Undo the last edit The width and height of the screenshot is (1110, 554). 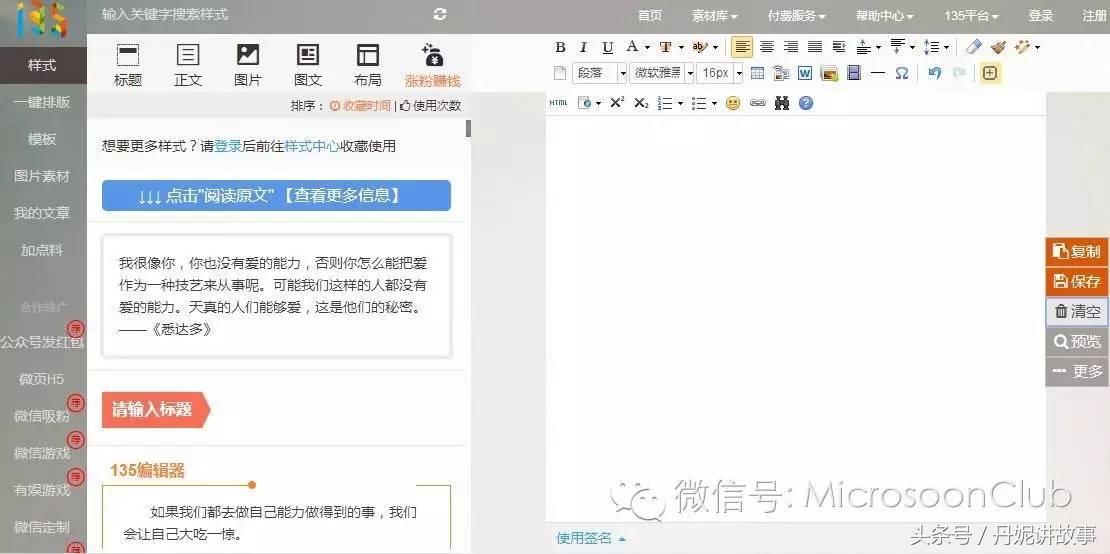coord(934,73)
